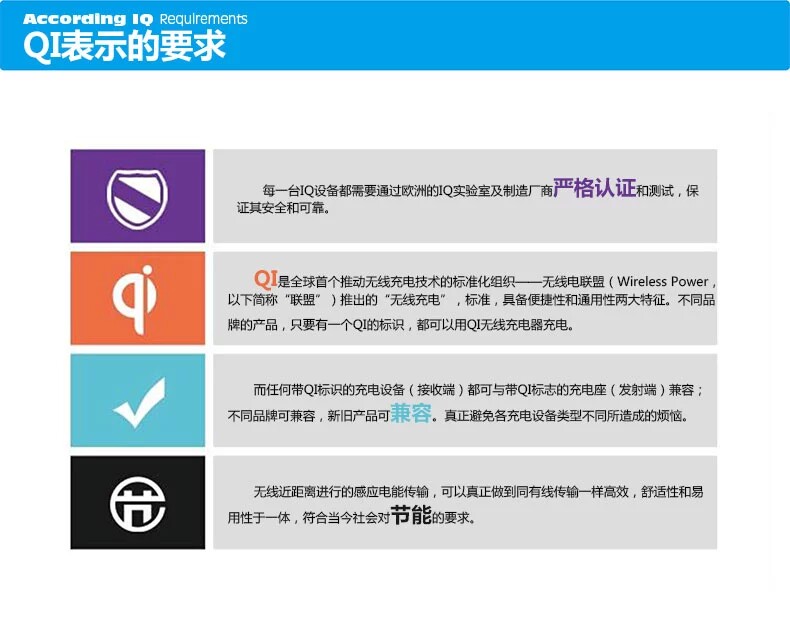Click the purple highlighted text 严格认证
This screenshot has height=634, width=790.
coord(595,188)
